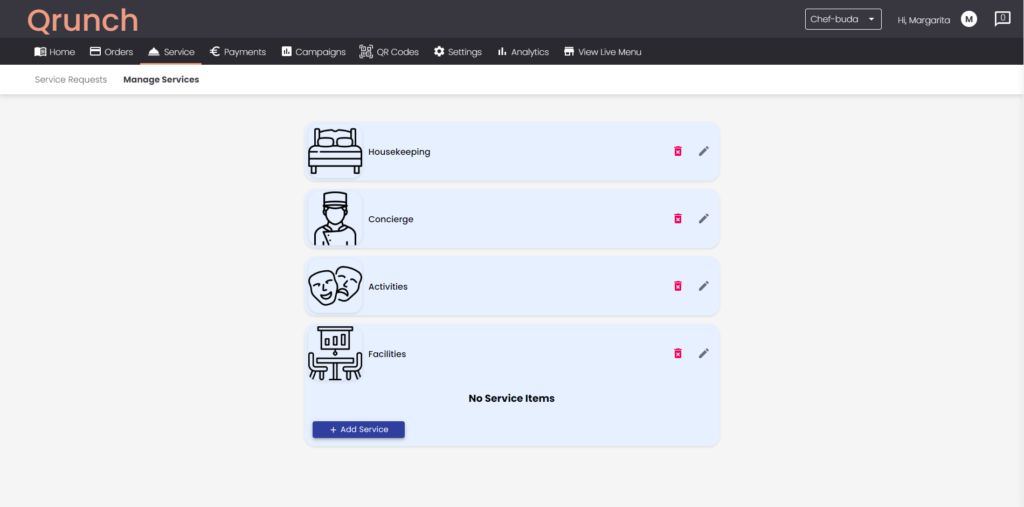Image resolution: width=1024 pixels, height=507 pixels.
Task: Click the Facilities meeting room icon
Action: point(335,353)
